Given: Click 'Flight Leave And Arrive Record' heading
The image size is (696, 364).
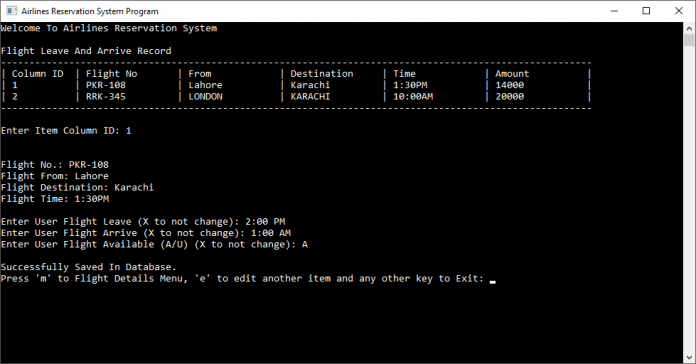Looking at the screenshot, I should tap(86, 51).
